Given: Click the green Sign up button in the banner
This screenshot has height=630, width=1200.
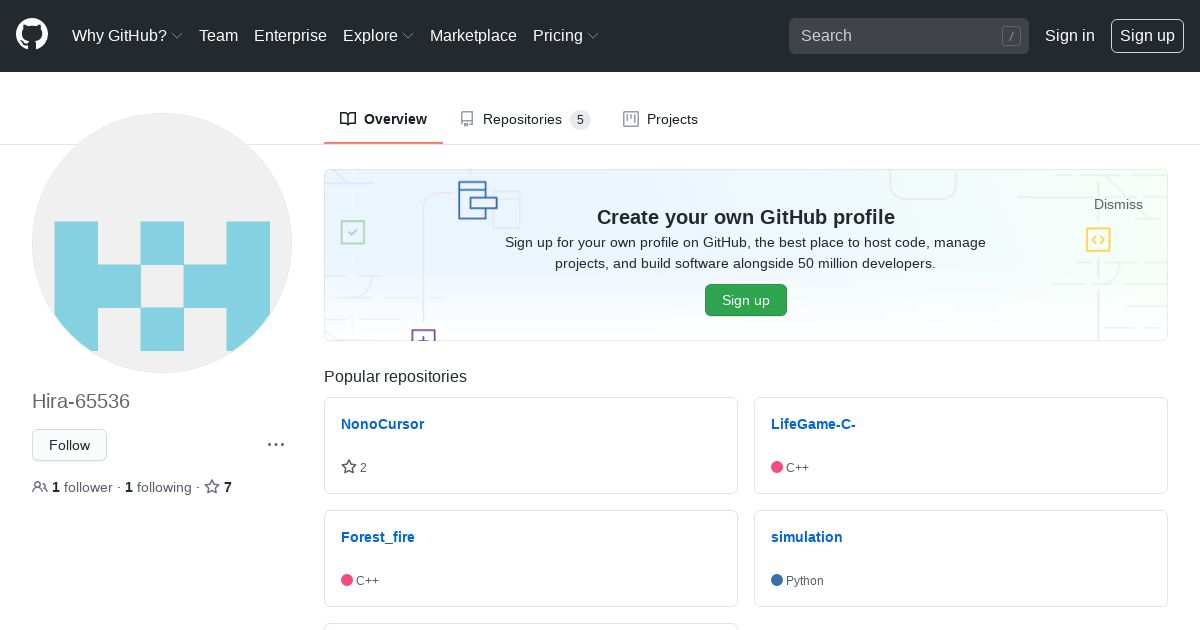Looking at the screenshot, I should (746, 300).
